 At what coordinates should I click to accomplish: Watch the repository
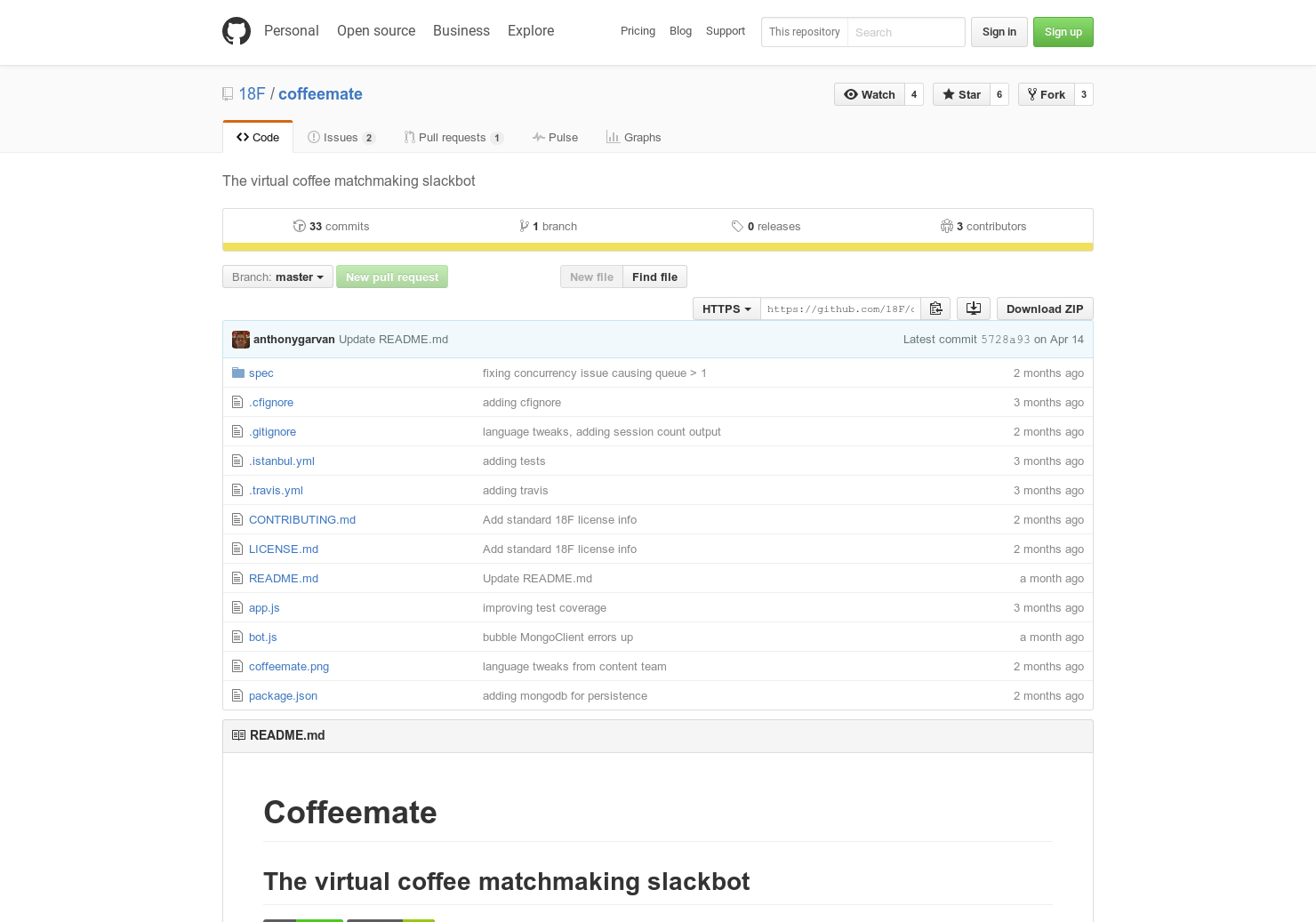(870, 94)
